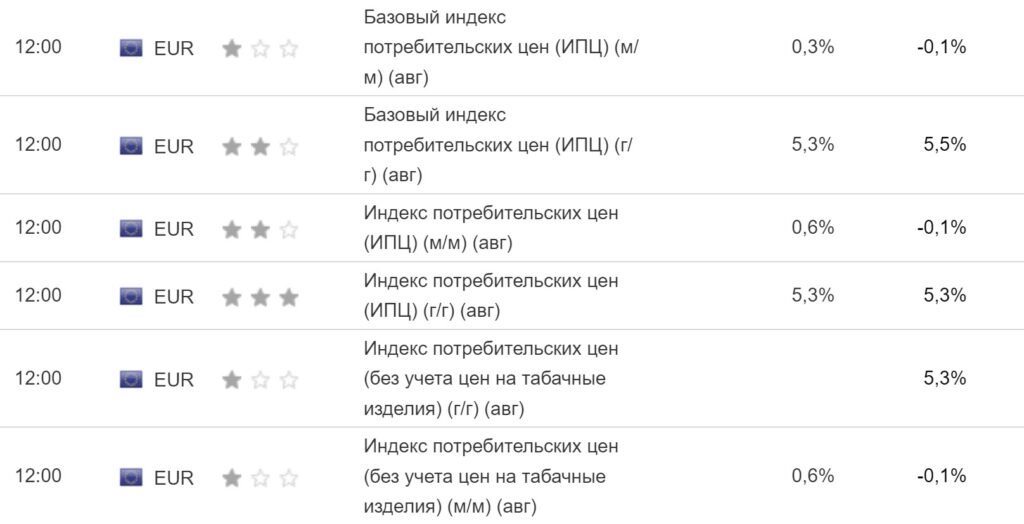Viewport: 1024px width, 524px height.
Task: Open Индекс потребительских цен (ИПЦ) (г/г) event
Action: (490, 296)
